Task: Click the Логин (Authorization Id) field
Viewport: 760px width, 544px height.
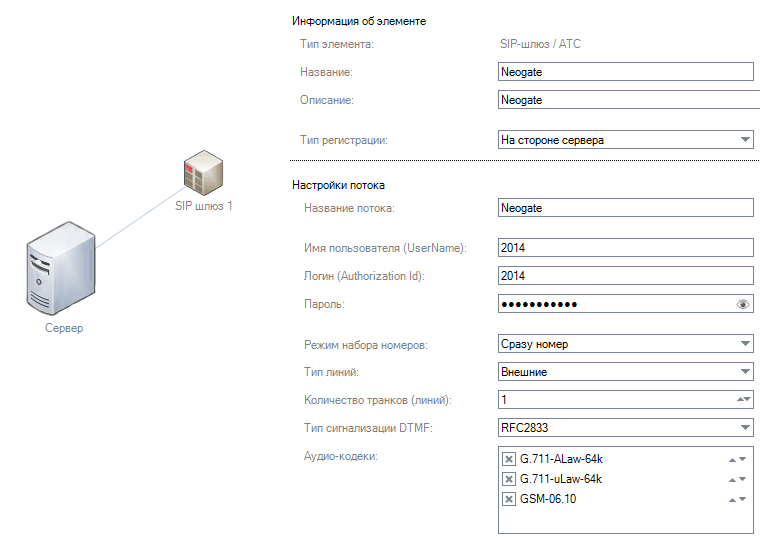Action: (626, 276)
